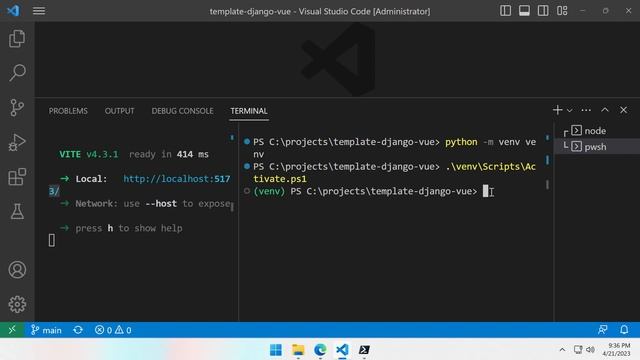Click the VS Code logo in title bar
640x360 pixels.
point(13,11)
